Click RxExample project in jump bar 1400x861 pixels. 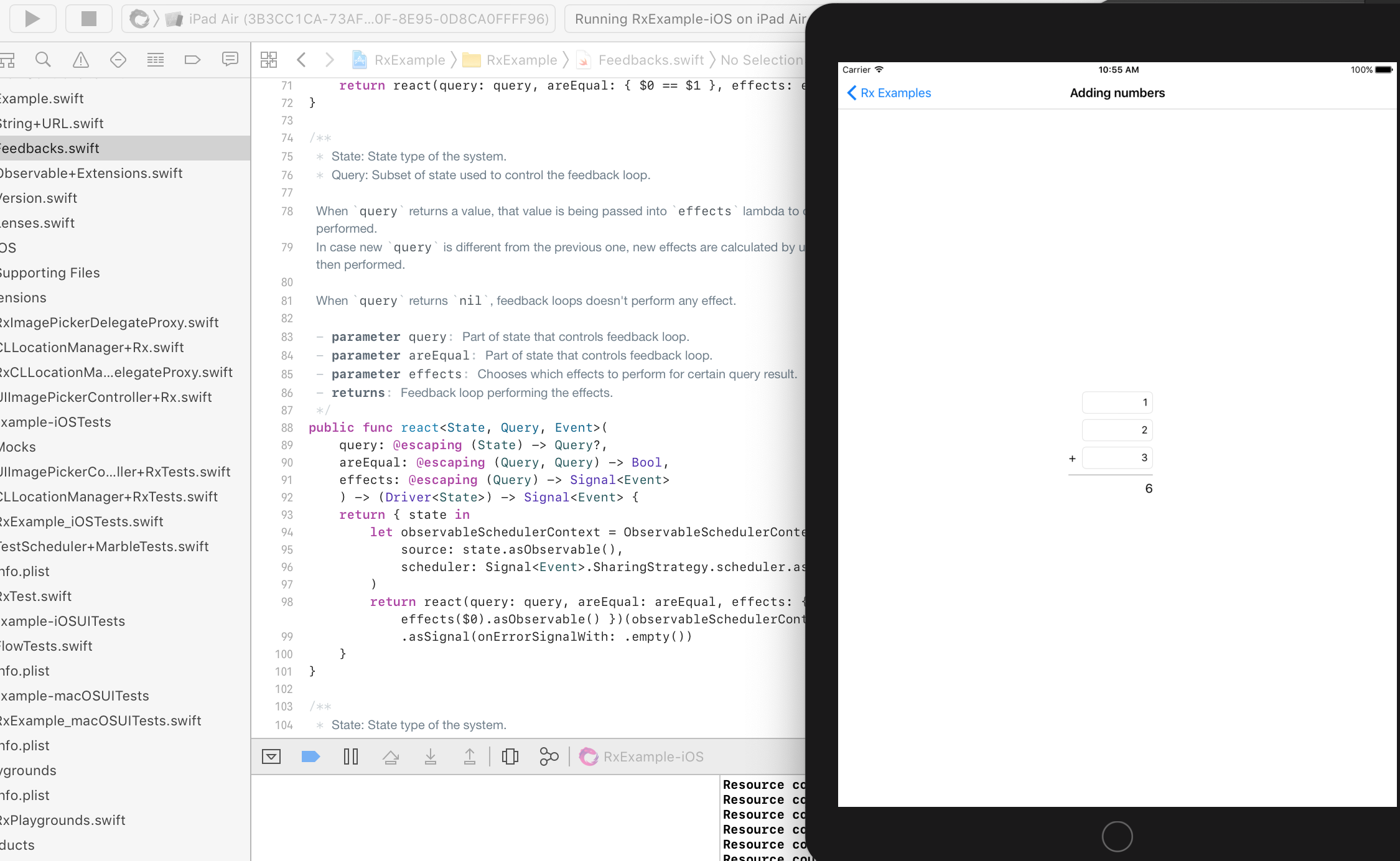point(399,60)
